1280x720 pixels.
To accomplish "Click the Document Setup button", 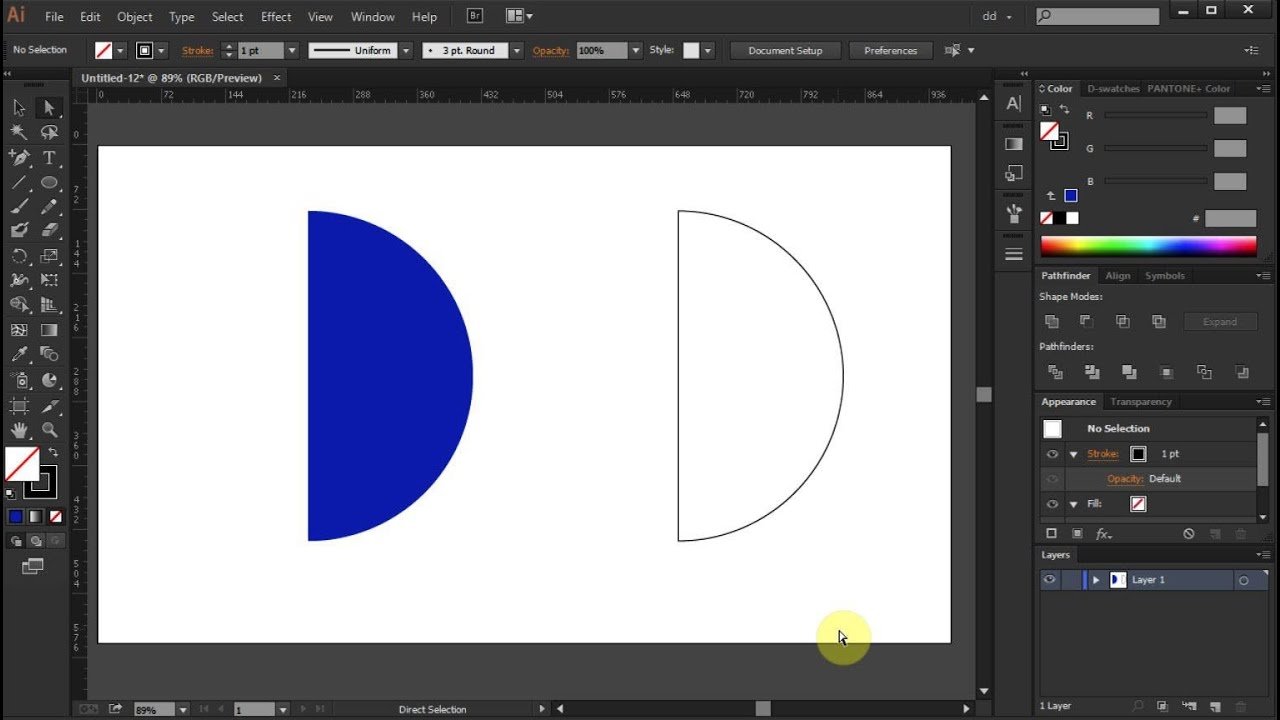I will click(785, 51).
